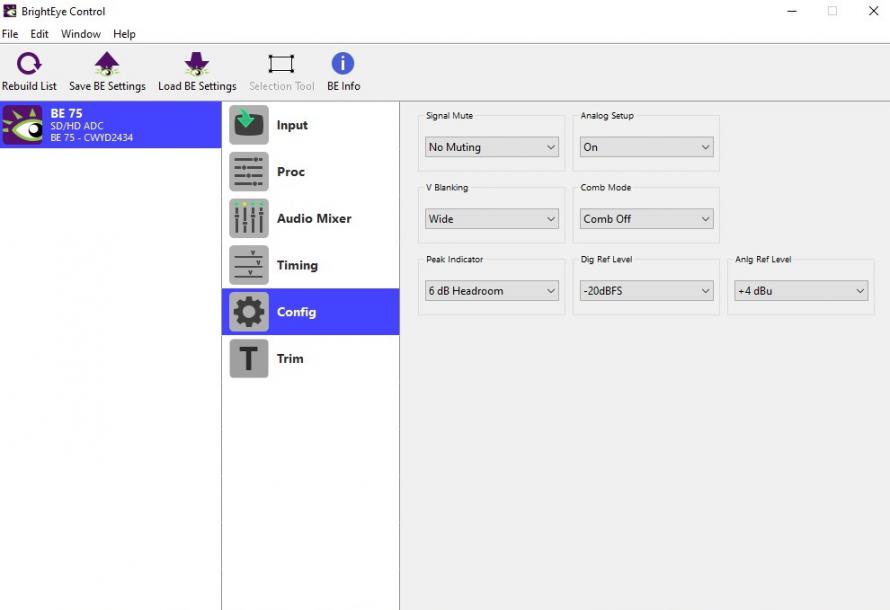Click the Rebuild List toolbar icon

tap(29, 64)
